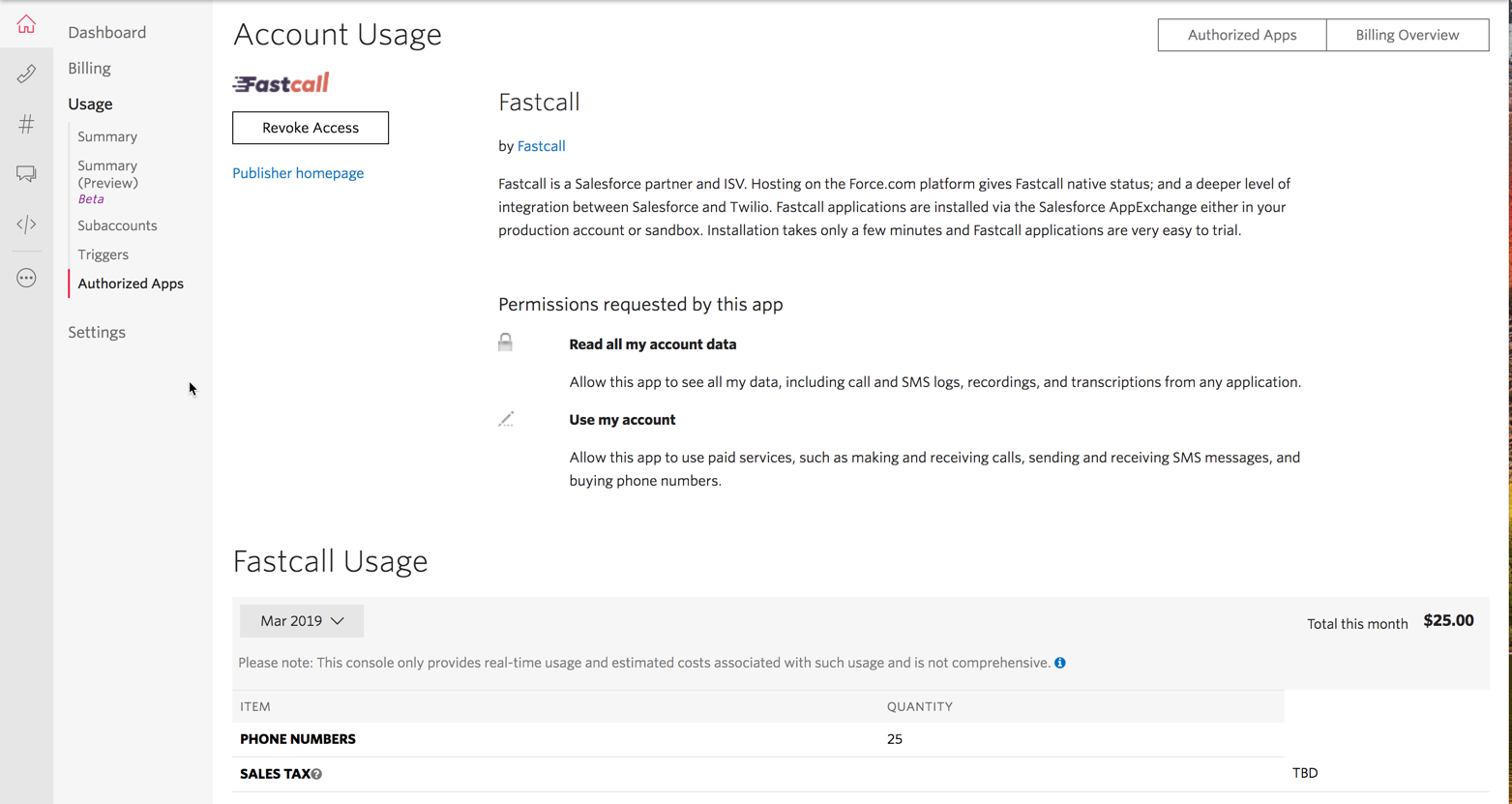Switch to the Billing Overview tab
Image resolution: width=1512 pixels, height=804 pixels.
[x=1407, y=35]
